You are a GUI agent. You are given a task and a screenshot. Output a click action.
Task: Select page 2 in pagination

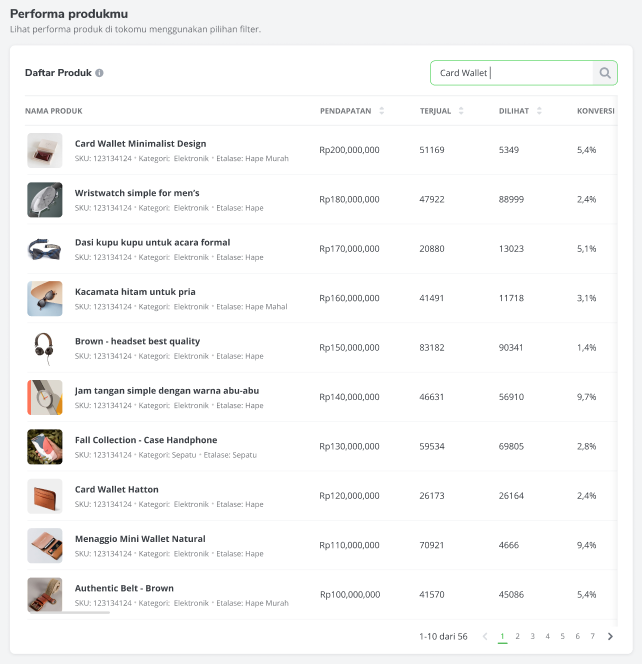pyautogui.click(x=517, y=636)
